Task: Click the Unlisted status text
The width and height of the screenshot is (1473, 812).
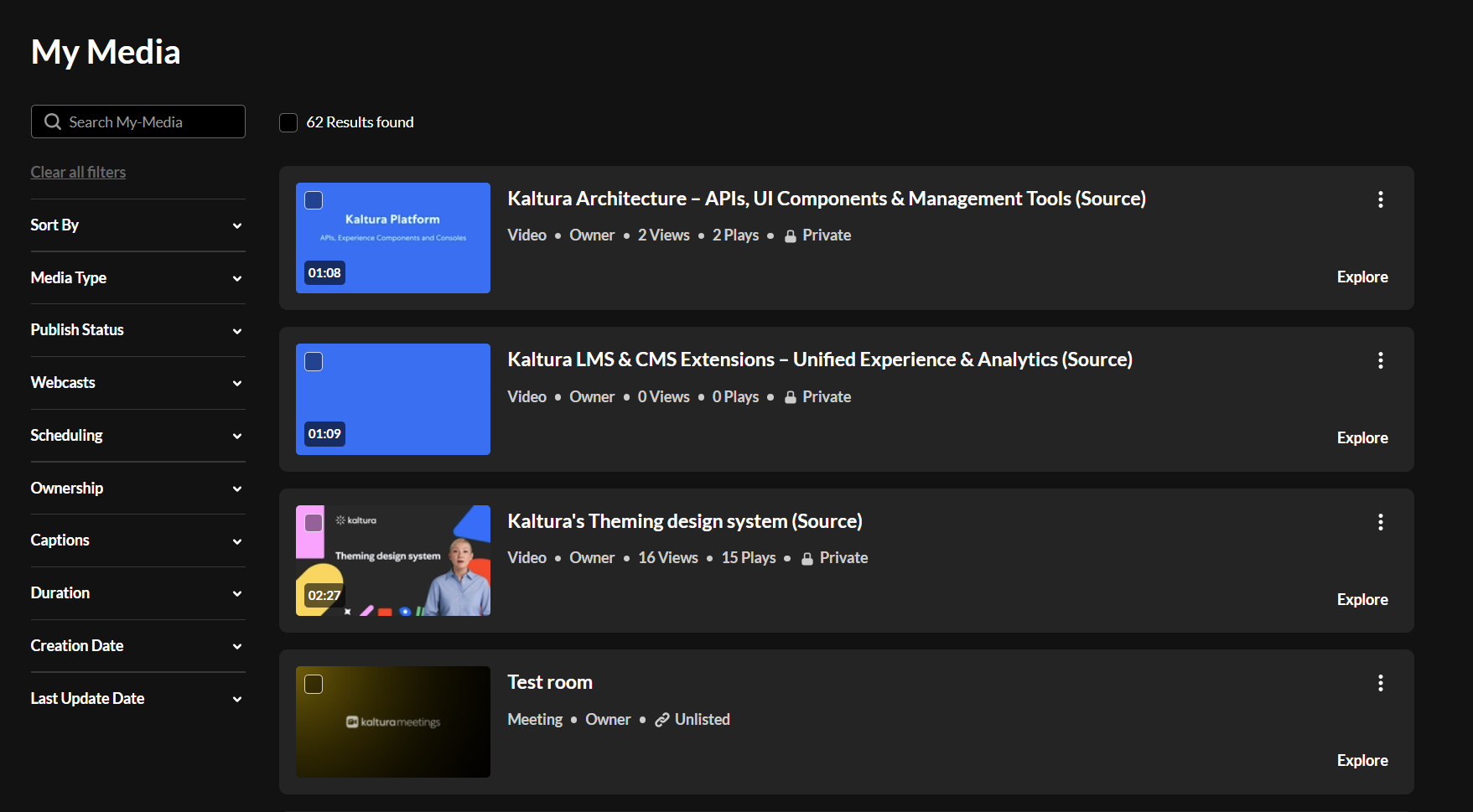Action: [703, 720]
